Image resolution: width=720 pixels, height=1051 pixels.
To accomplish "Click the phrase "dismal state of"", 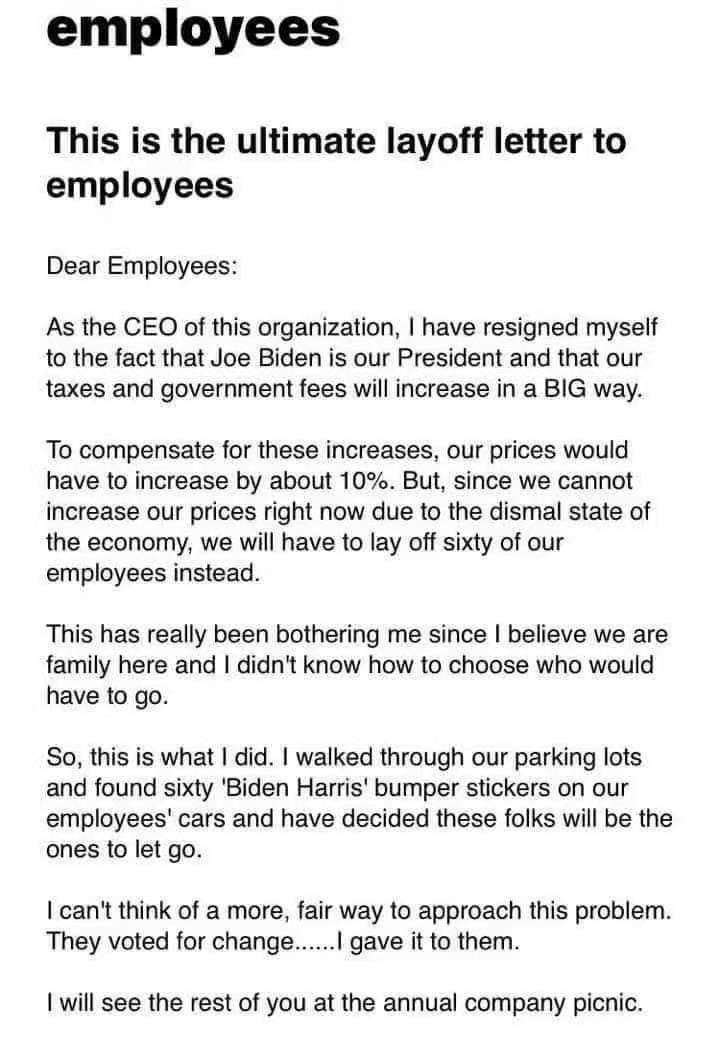I will tap(575, 512).
